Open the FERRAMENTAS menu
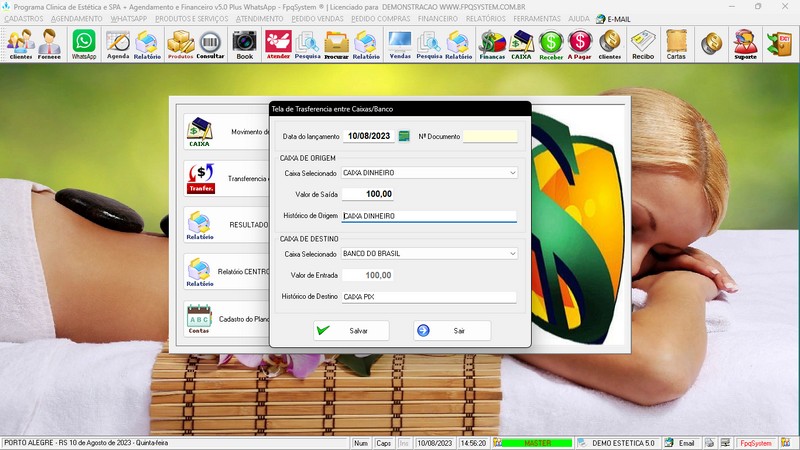800x450 pixels. click(537, 19)
